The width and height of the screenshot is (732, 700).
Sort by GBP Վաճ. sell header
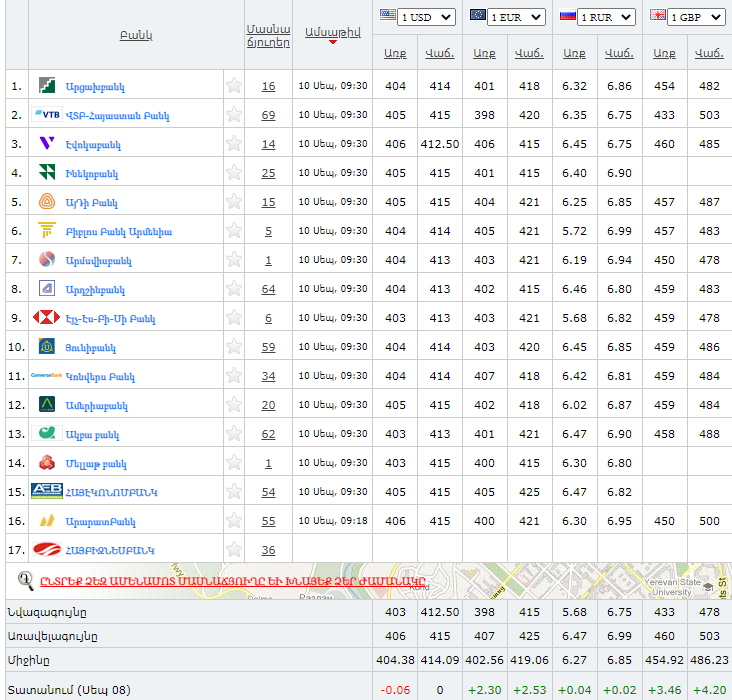709,53
